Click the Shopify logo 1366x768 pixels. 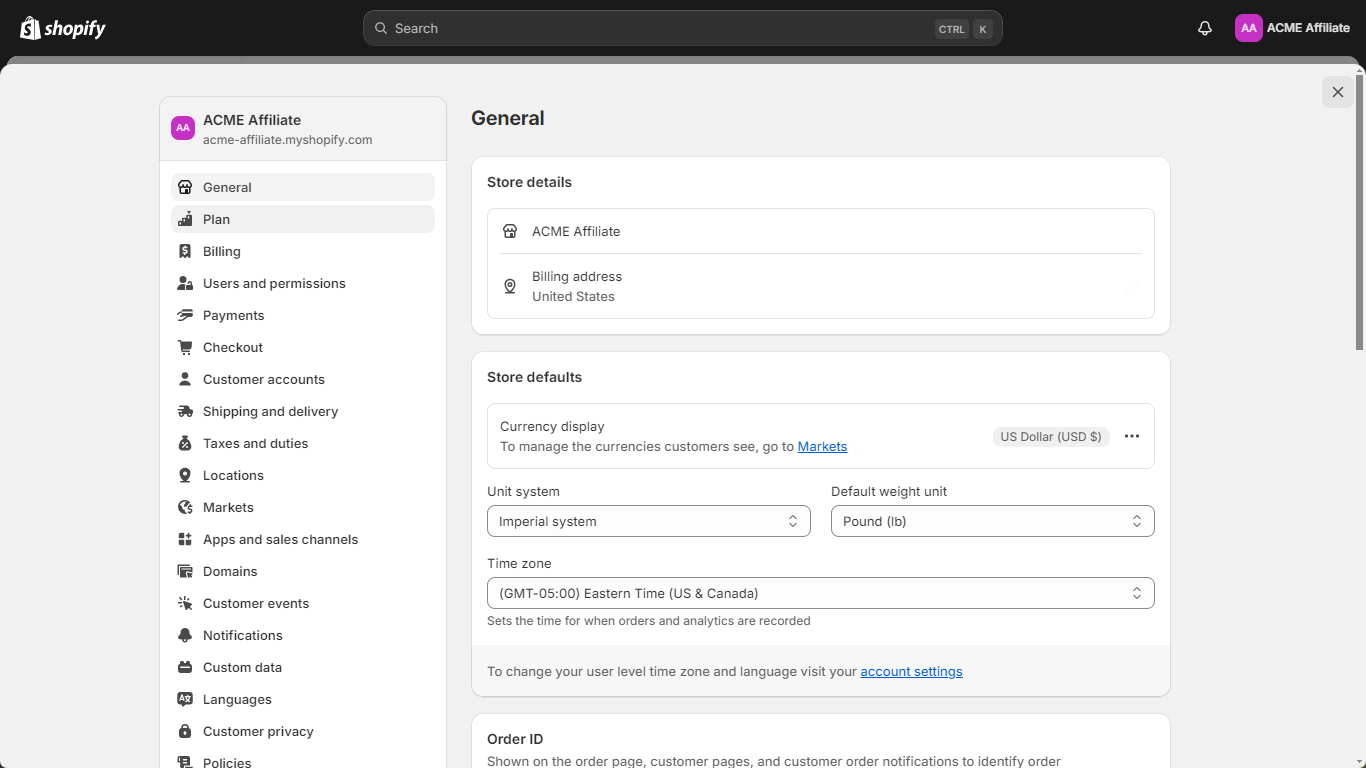coord(63,28)
